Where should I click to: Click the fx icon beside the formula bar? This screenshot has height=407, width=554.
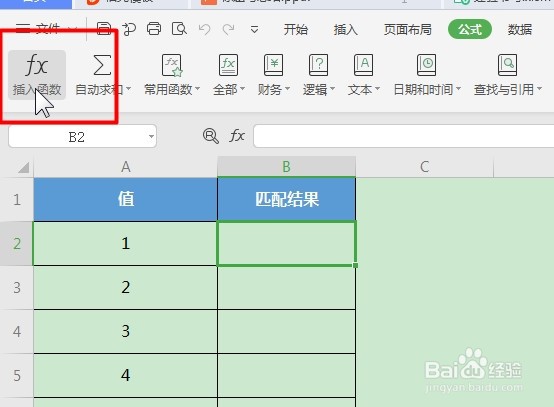(237, 136)
